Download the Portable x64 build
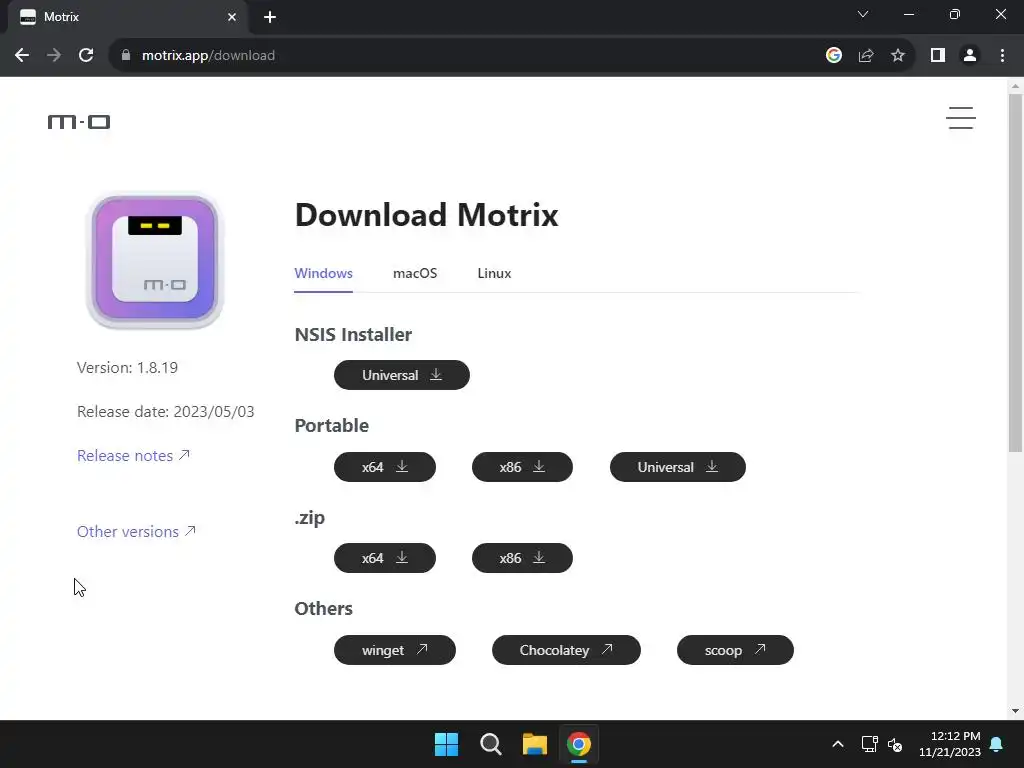 [x=385, y=467]
